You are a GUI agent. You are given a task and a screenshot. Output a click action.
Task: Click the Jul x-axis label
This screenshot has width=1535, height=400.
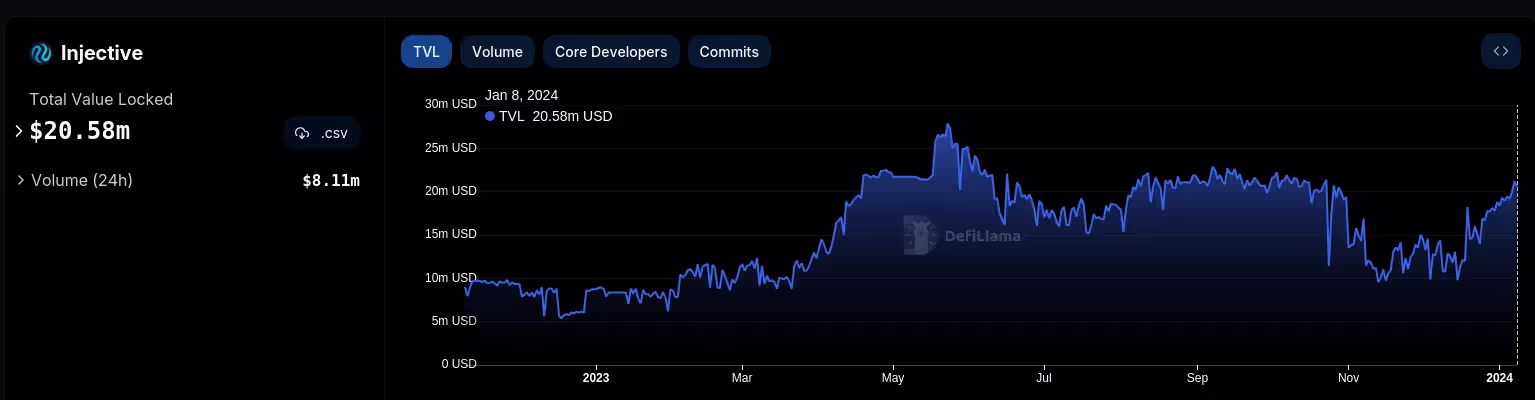click(1044, 378)
